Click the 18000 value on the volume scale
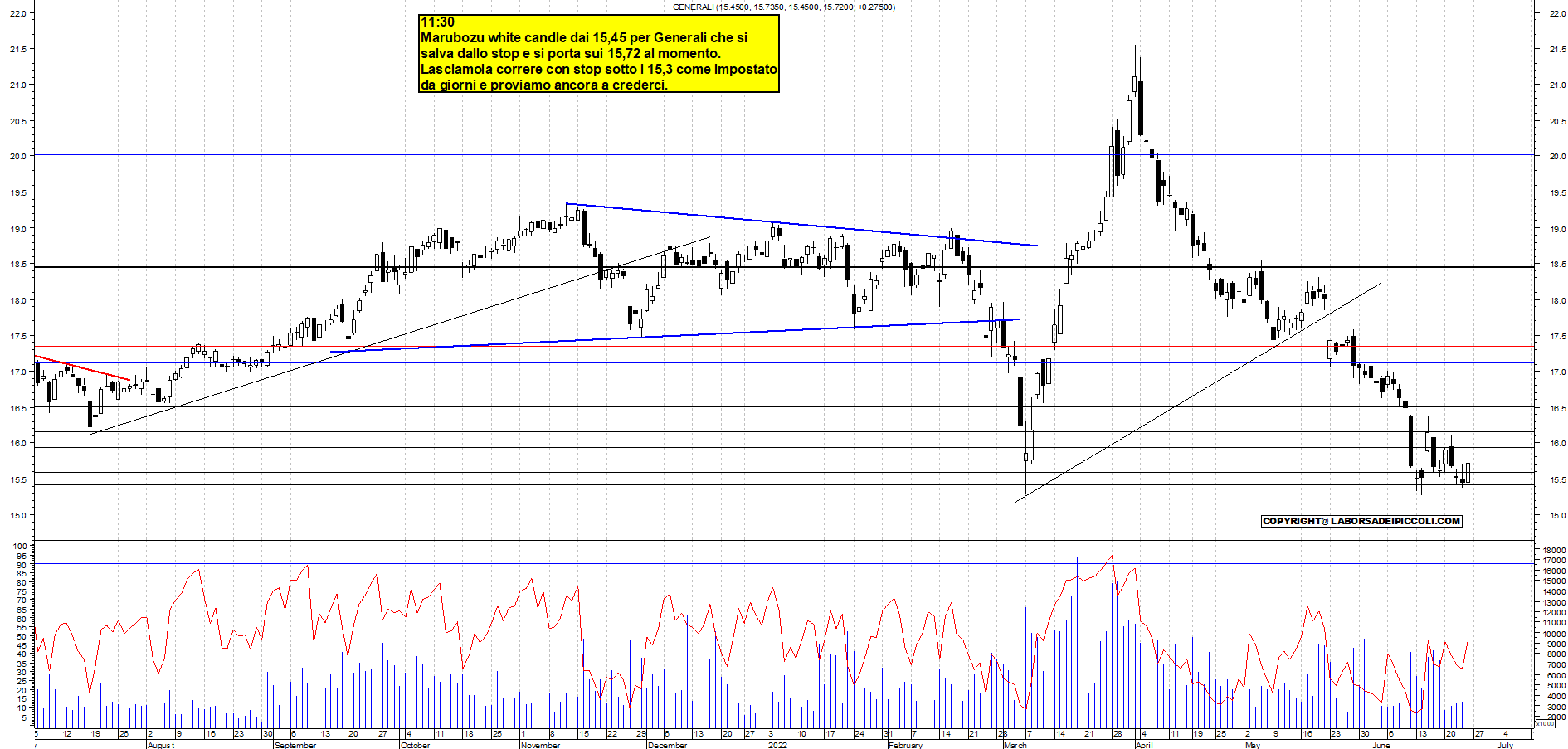 [1554, 551]
